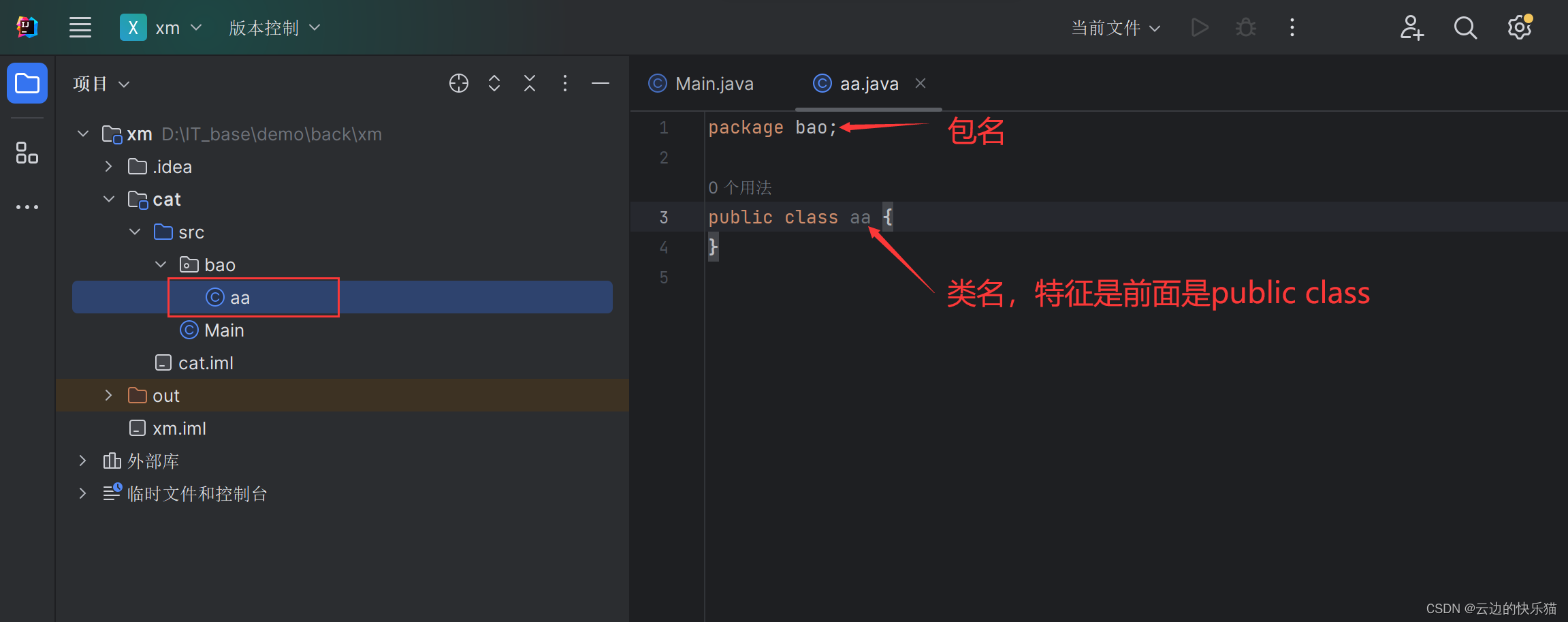This screenshot has height=622, width=1568.
Task: Select the cat module row
Action: [342, 199]
